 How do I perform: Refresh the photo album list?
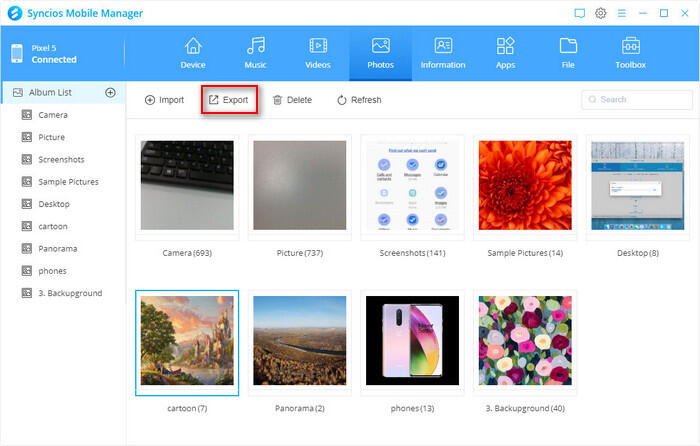tap(359, 100)
